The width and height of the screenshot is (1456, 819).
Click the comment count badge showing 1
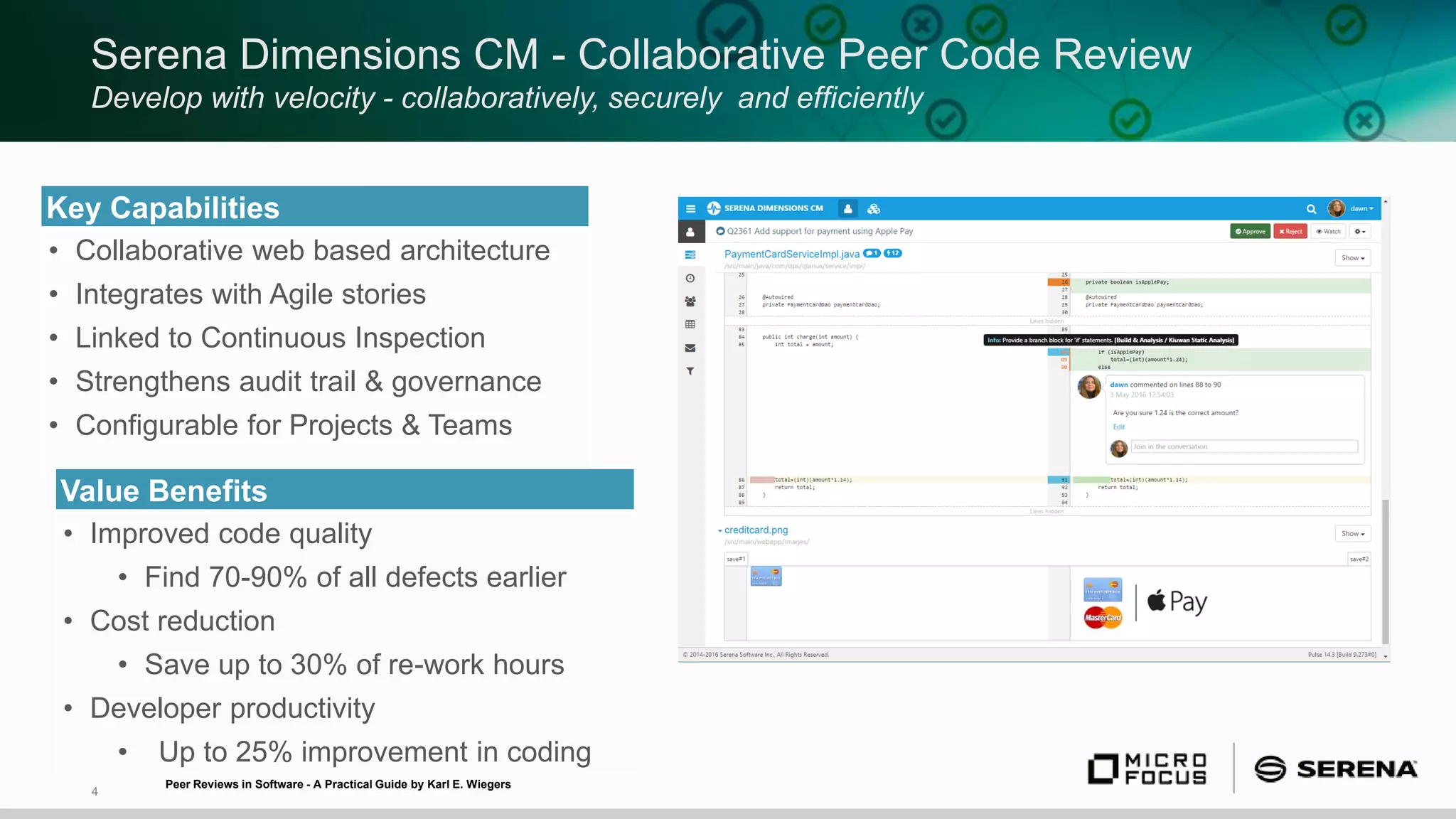click(872, 253)
